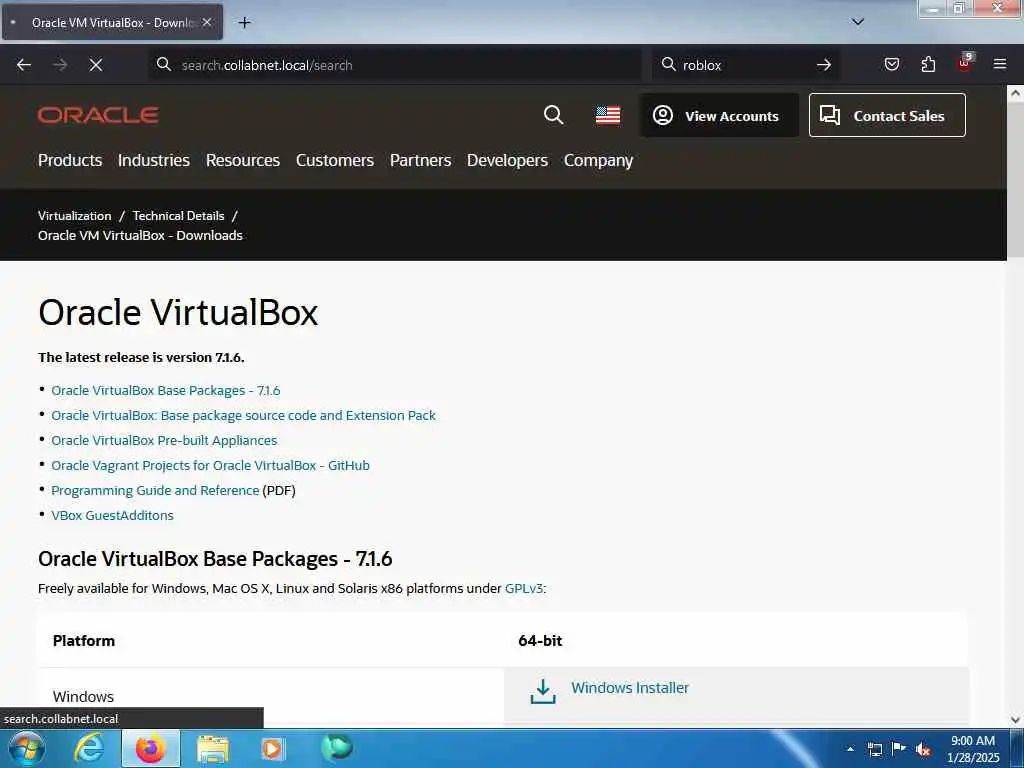
Task: Click the Firefox taskbar icon
Action: tap(150, 748)
